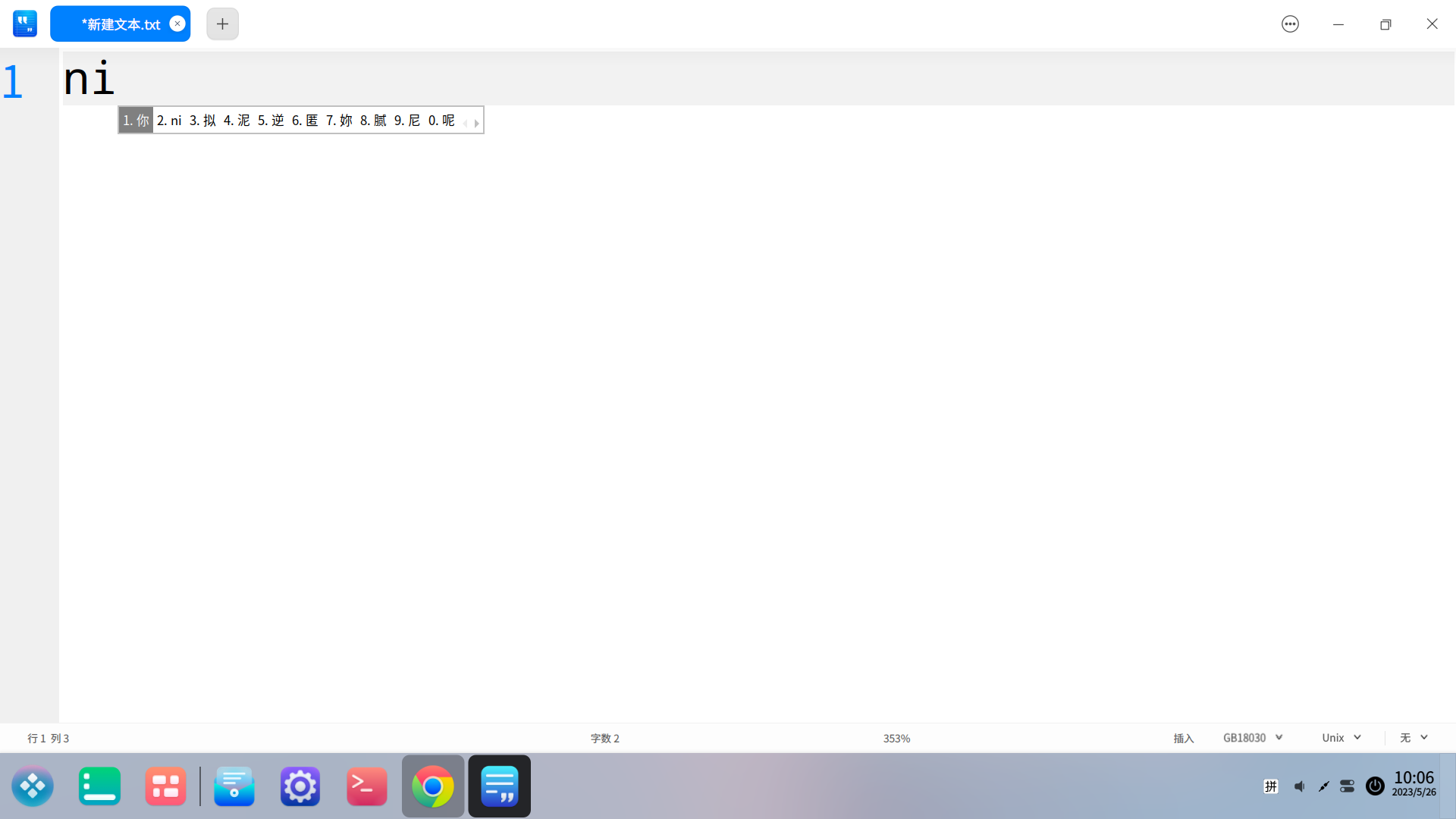Choose candidate 4 泥 from input list

237,121
